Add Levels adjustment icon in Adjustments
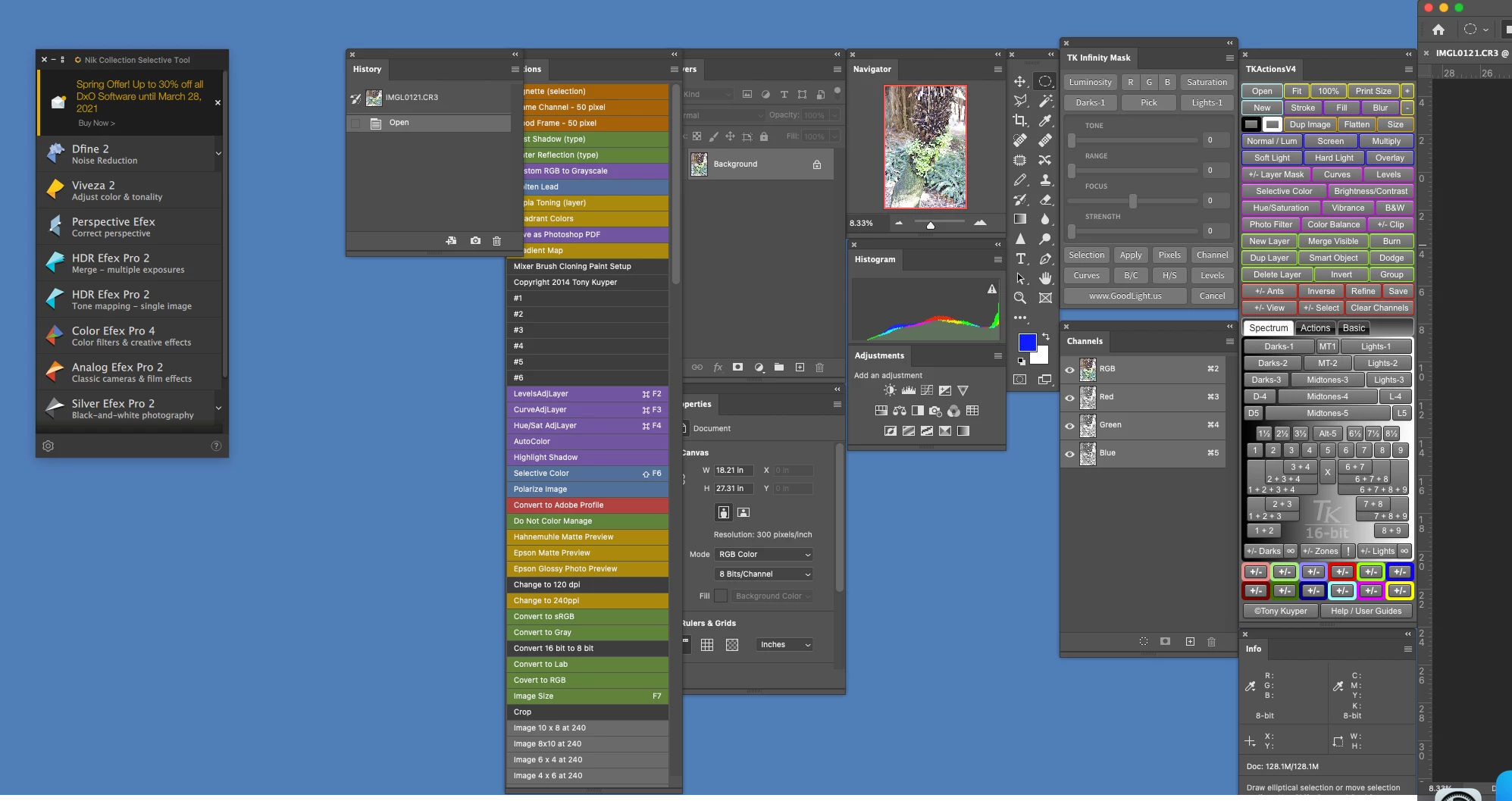1512x801 pixels. pyautogui.click(x=908, y=390)
